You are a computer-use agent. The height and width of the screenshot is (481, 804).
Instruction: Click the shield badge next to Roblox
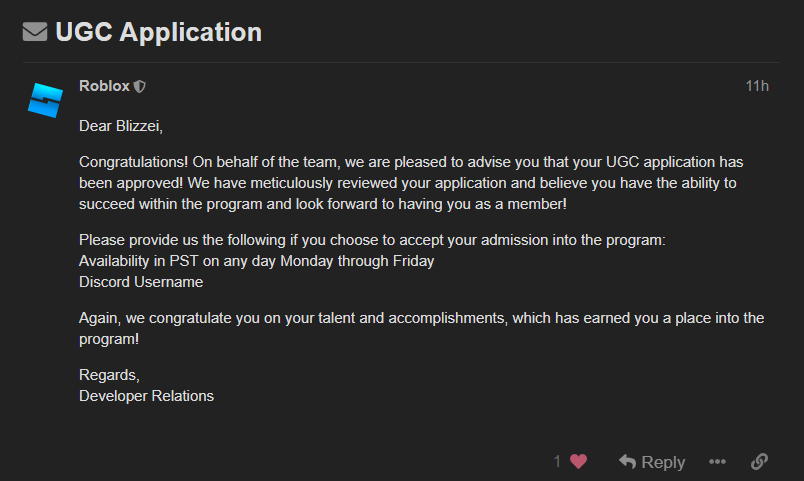pyautogui.click(x=140, y=87)
